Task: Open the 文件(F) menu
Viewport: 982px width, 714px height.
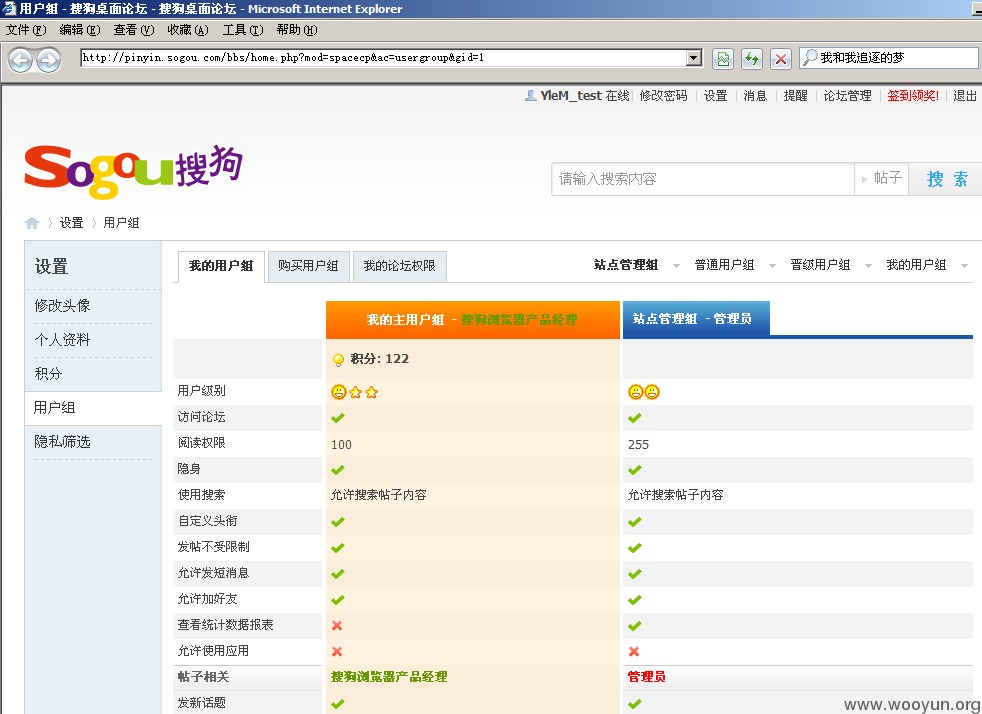Action: coord(26,29)
